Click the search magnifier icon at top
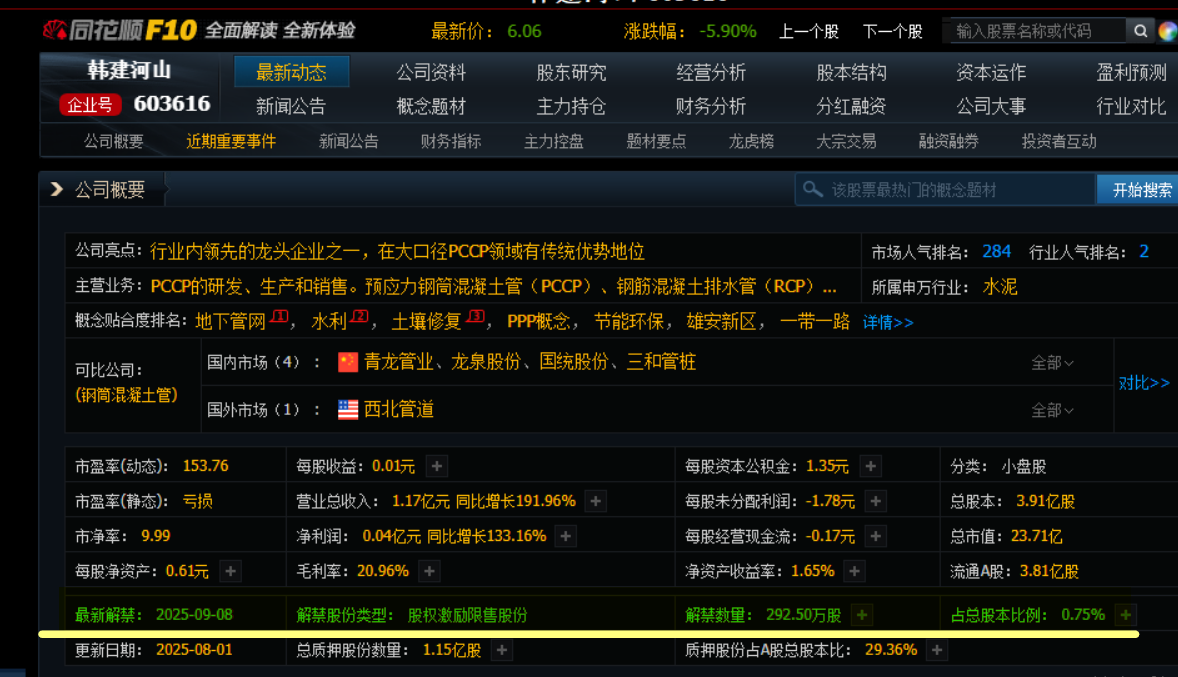 [x=1140, y=31]
